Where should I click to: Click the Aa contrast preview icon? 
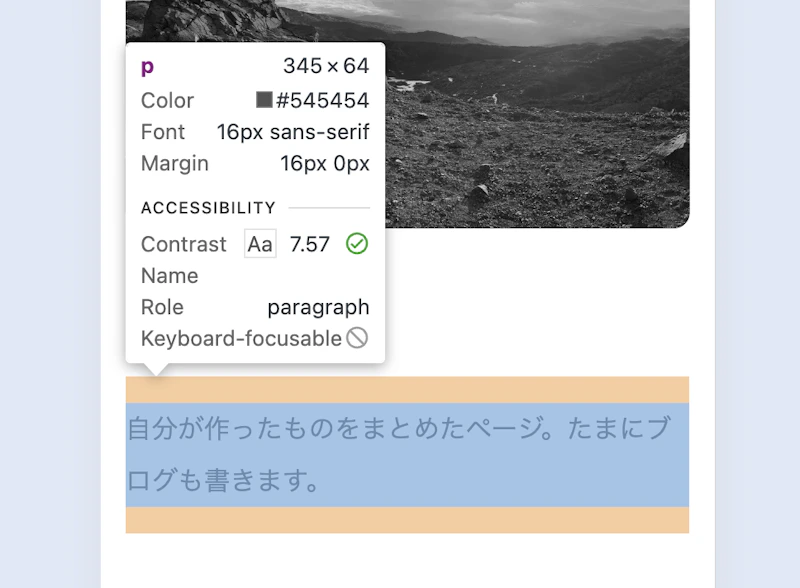coord(260,244)
